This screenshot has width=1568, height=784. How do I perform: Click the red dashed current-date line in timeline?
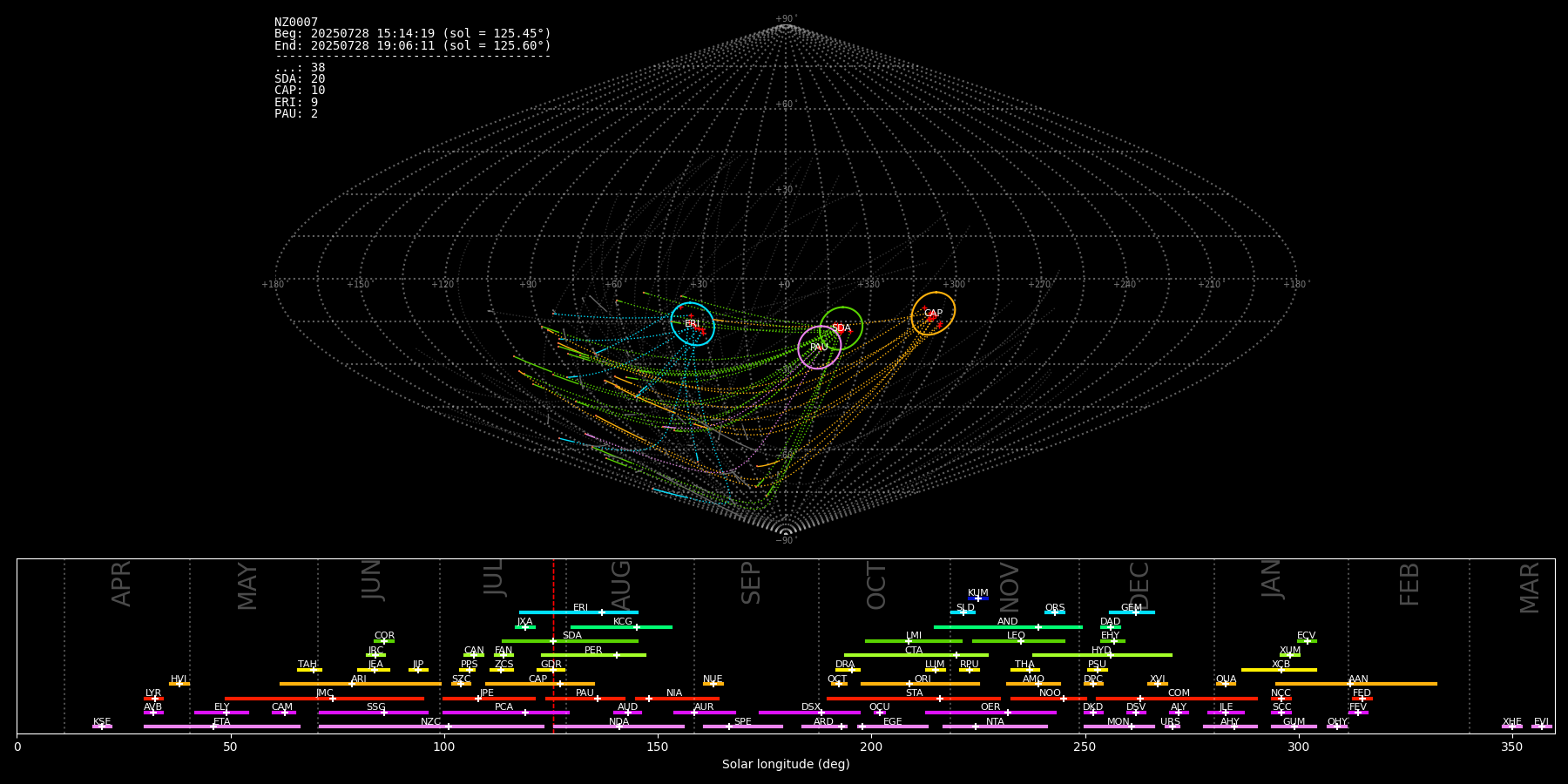tap(553, 645)
